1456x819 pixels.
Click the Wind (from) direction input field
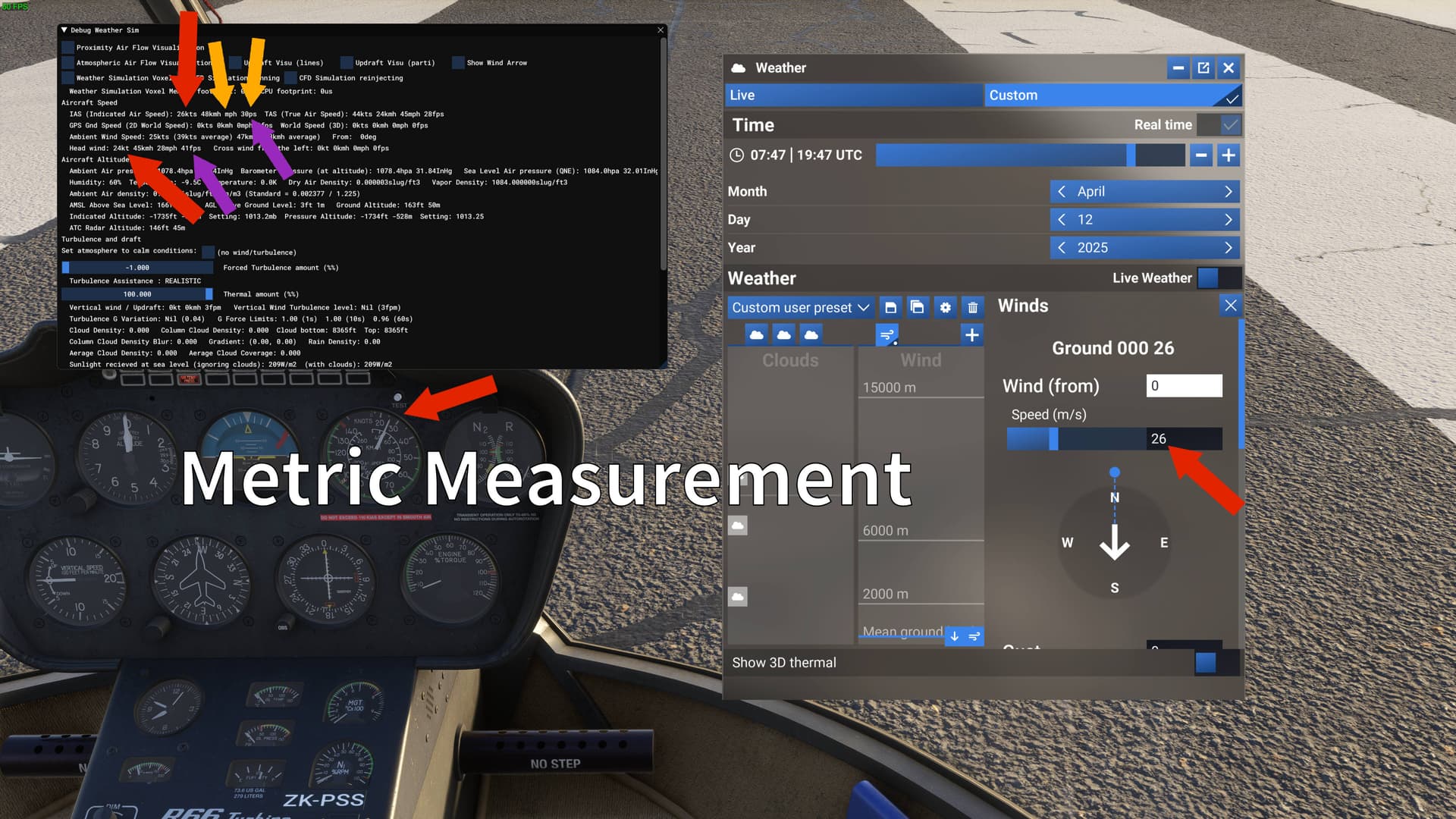(x=1184, y=386)
